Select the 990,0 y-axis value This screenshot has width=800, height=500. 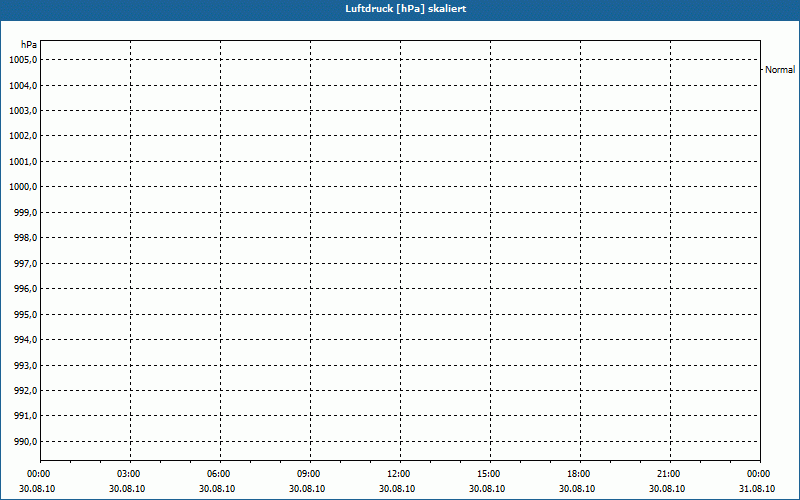point(26,441)
